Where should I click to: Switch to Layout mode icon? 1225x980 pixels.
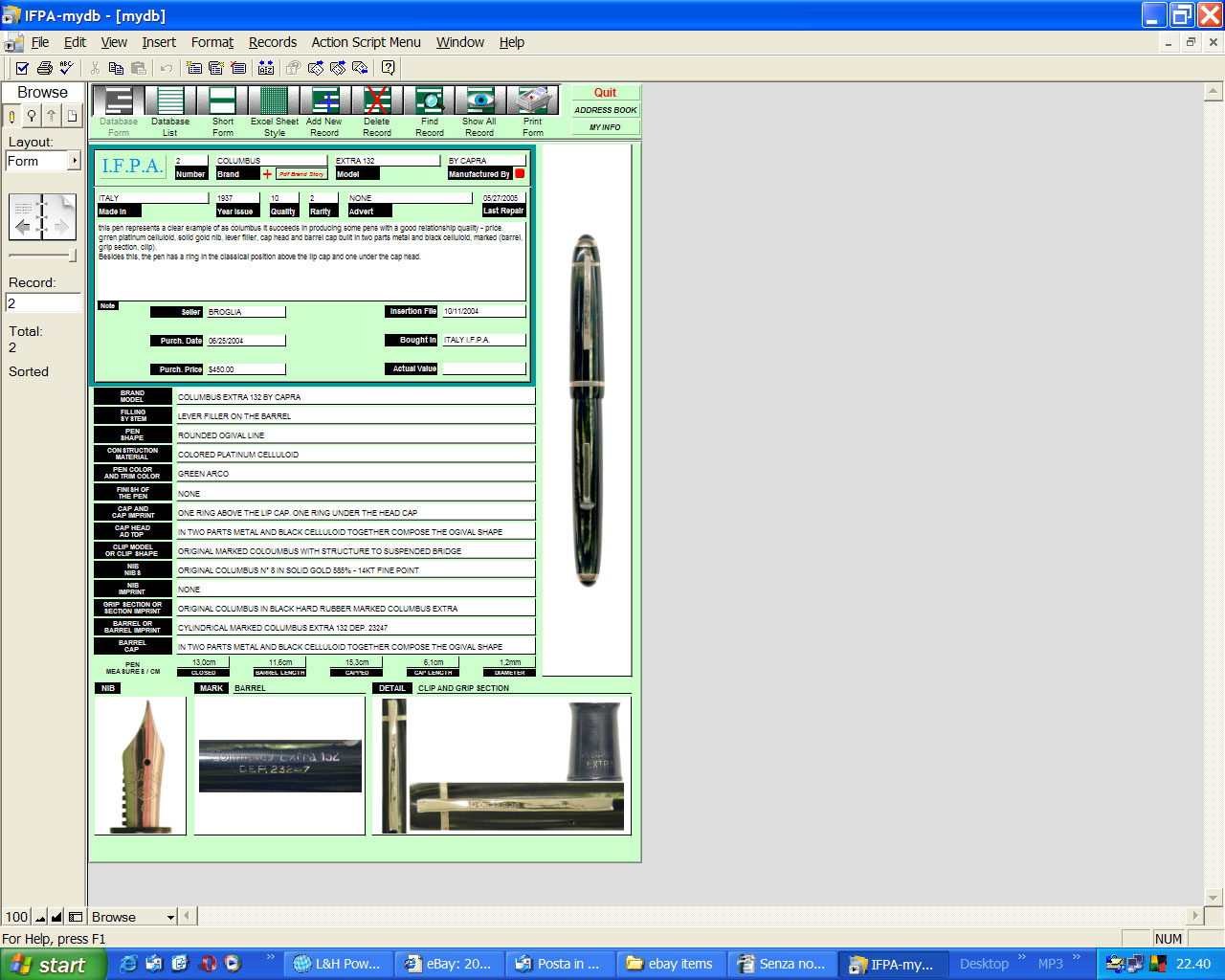(52, 116)
